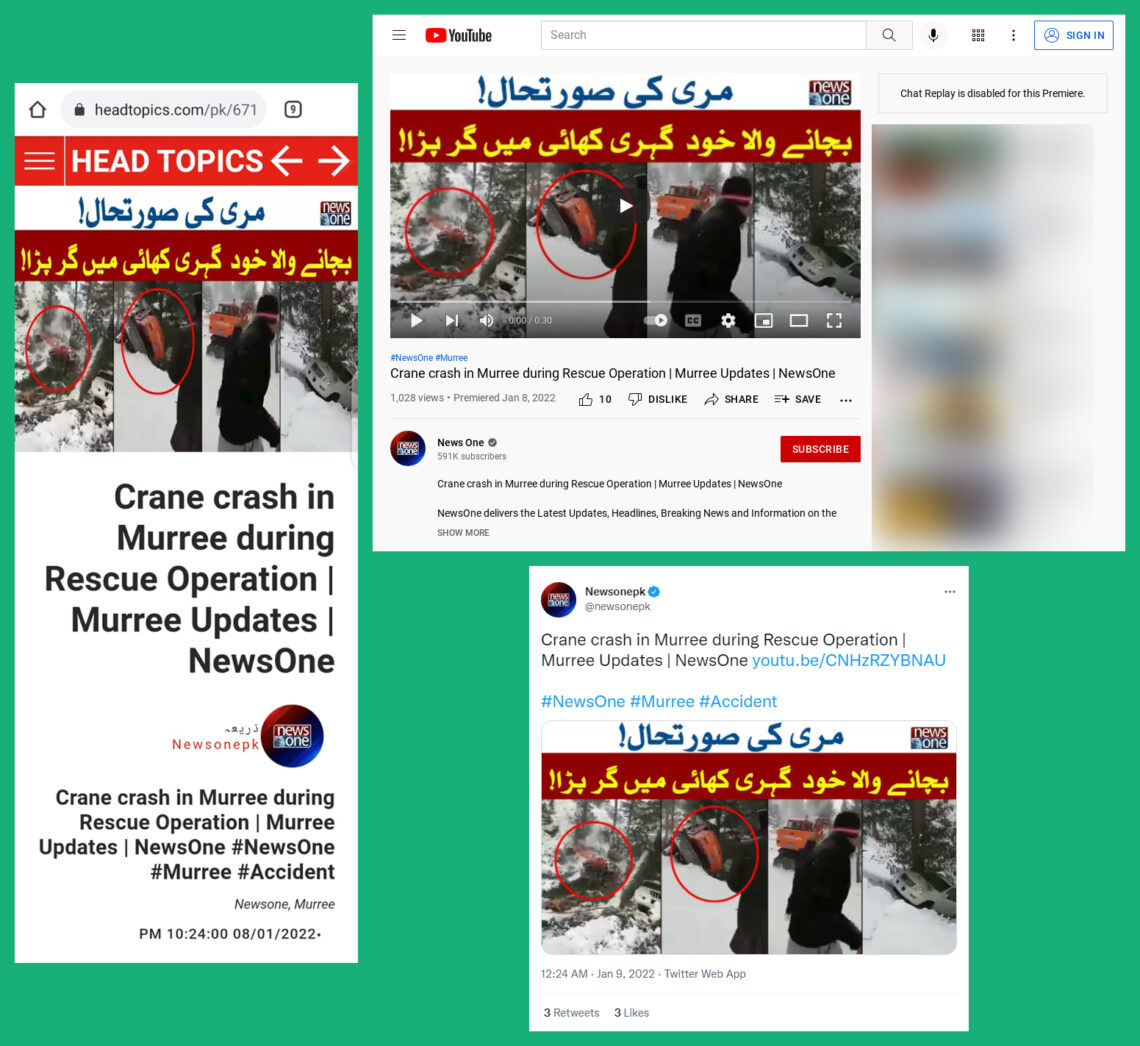Open miniplayer icon in video controls
Screen dimensions: 1140x1046
763,321
